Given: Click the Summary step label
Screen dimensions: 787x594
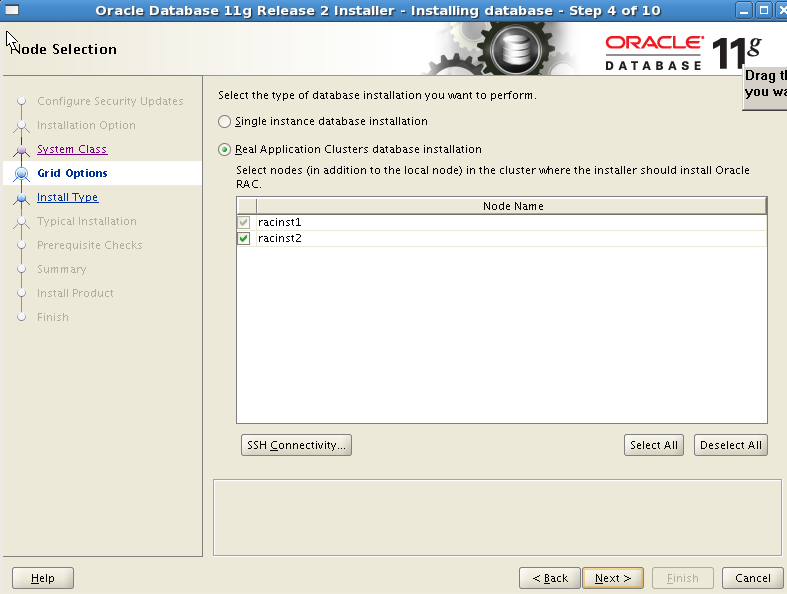Looking at the screenshot, I should (x=62, y=269).
